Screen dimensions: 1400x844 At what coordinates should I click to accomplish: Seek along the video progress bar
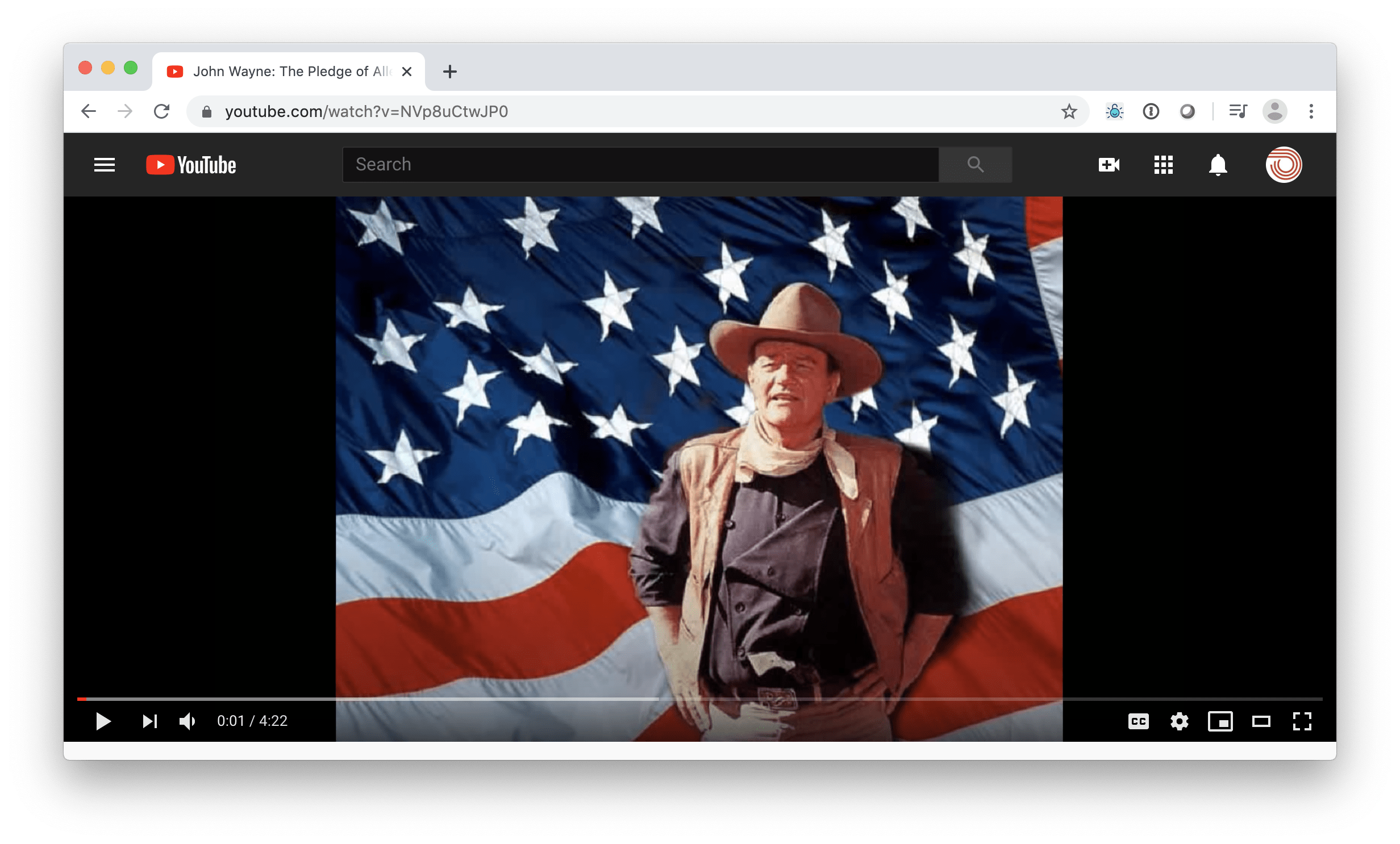pos(700,699)
